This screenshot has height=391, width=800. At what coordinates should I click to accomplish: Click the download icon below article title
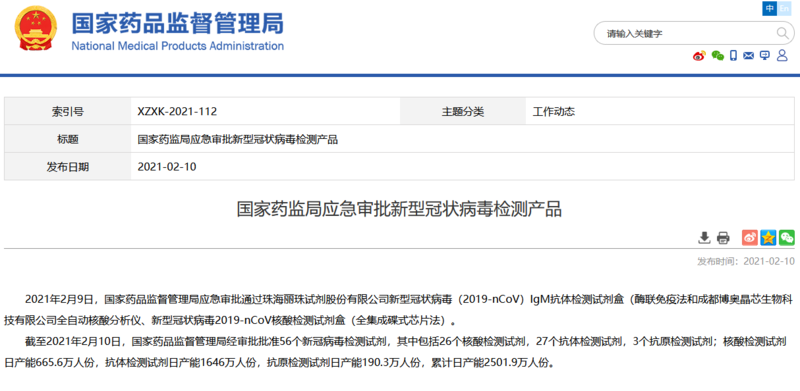coord(704,237)
